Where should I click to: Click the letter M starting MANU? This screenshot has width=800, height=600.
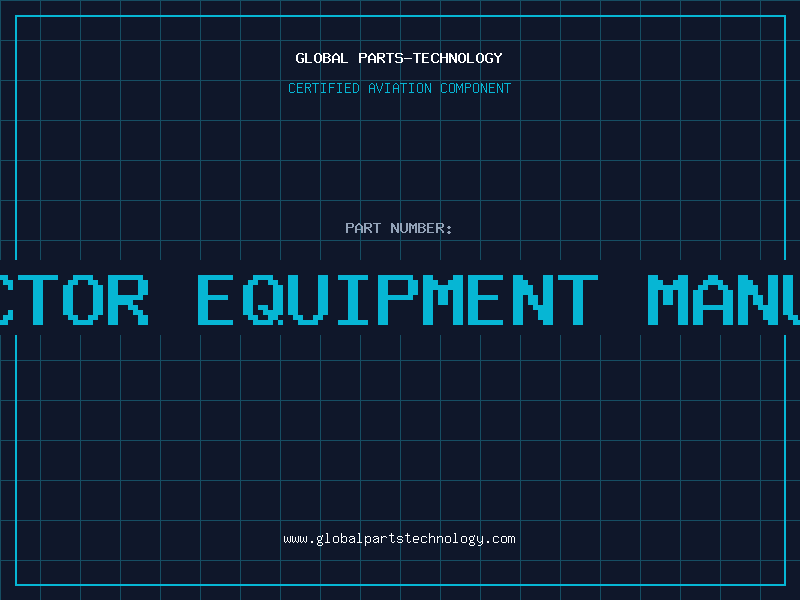click(x=667, y=300)
